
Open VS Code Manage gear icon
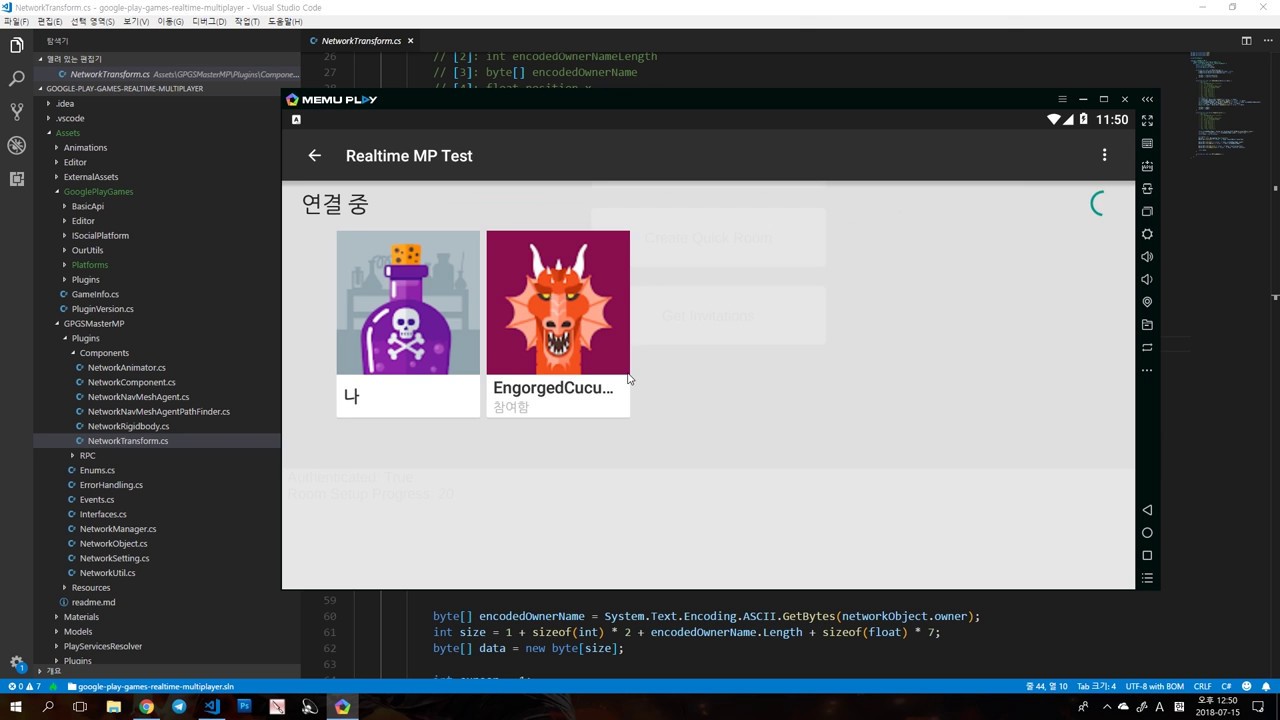click(x=16, y=662)
